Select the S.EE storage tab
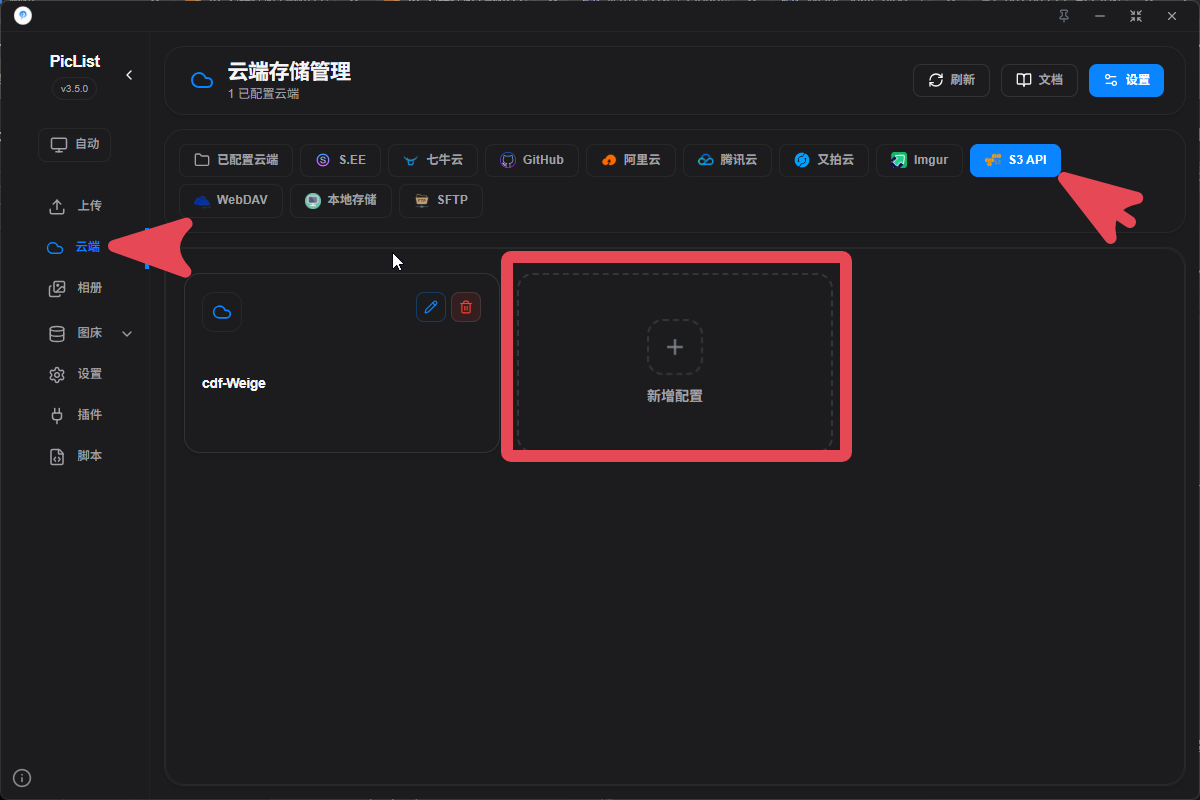This screenshot has width=1200, height=800. pyautogui.click(x=341, y=160)
